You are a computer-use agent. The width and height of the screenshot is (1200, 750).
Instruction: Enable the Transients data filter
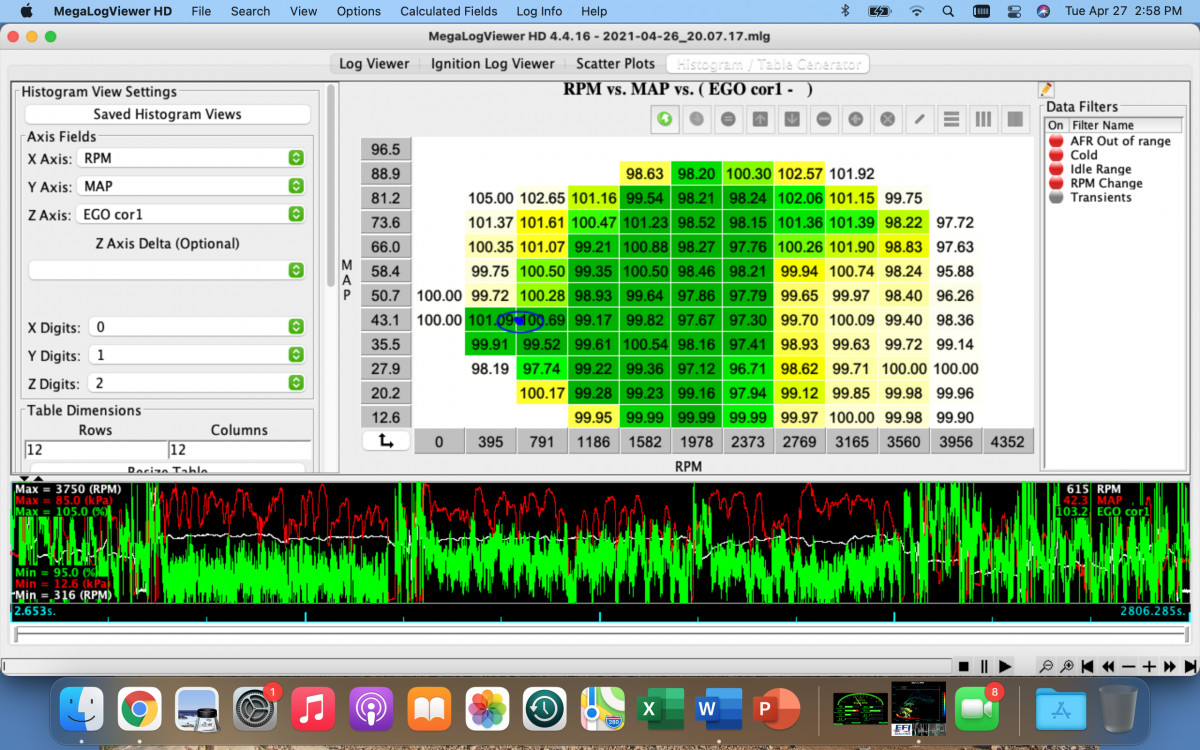click(1055, 197)
